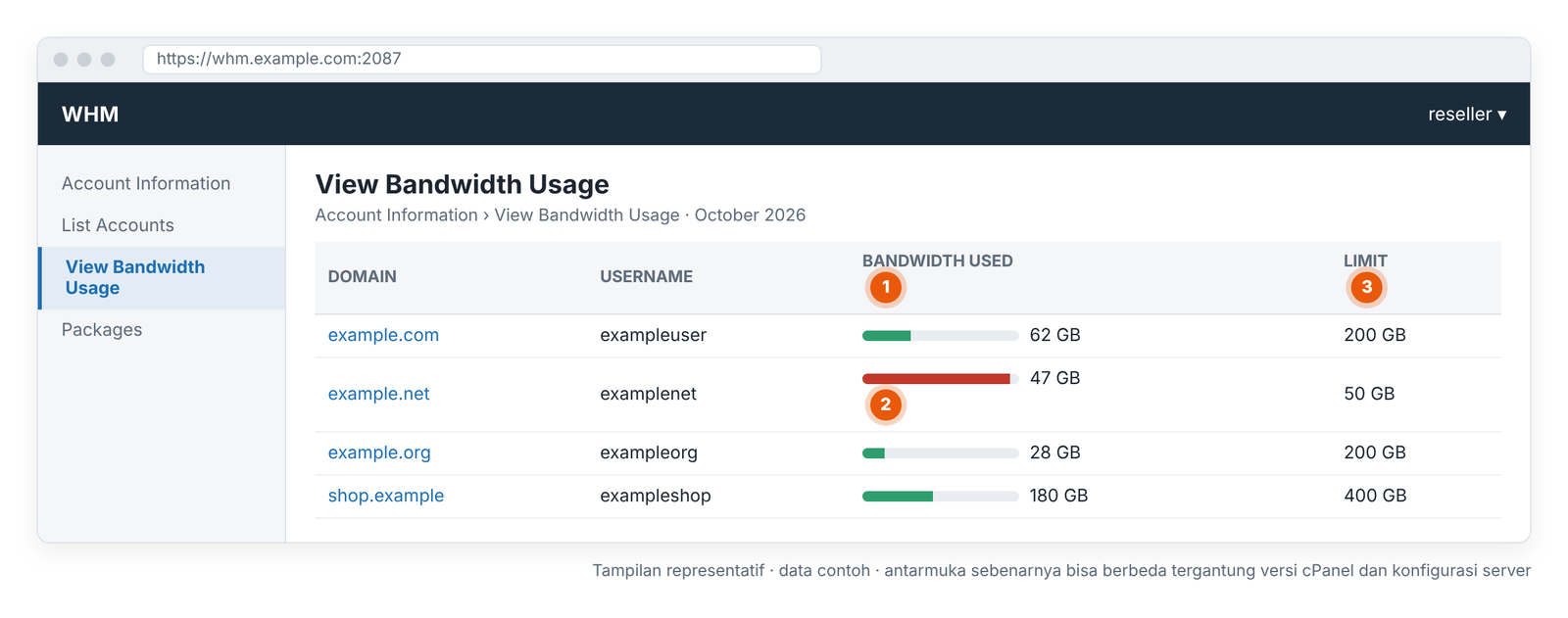Image resolution: width=1568 pixels, height=618 pixels.
Task: Click the October 2026 breadcrumb text
Action: [x=751, y=215]
